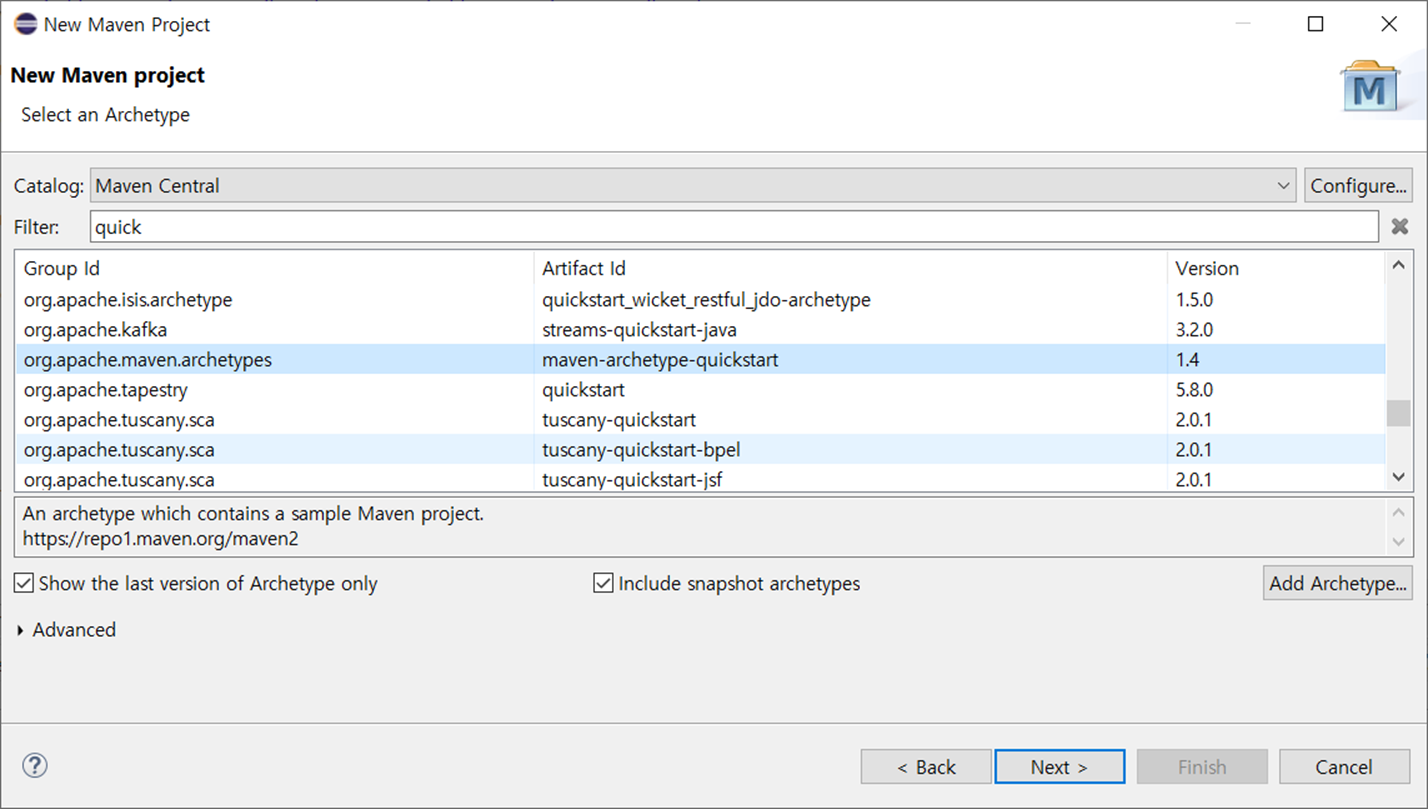Toggle Show the last version of Archetype only
The width and height of the screenshot is (1428, 809).
pyautogui.click(x=196, y=583)
